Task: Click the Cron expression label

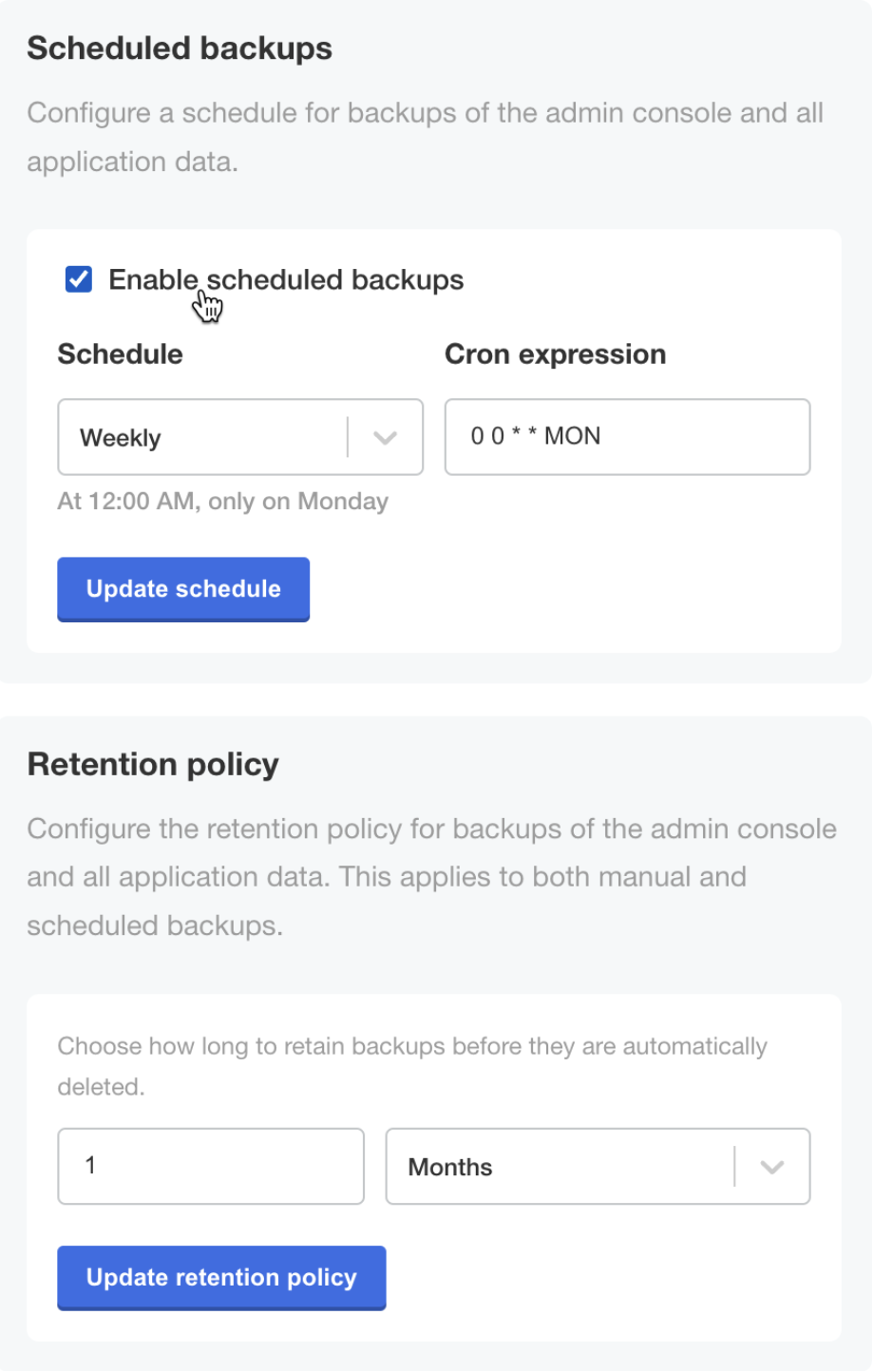Action: click(x=555, y=353)
